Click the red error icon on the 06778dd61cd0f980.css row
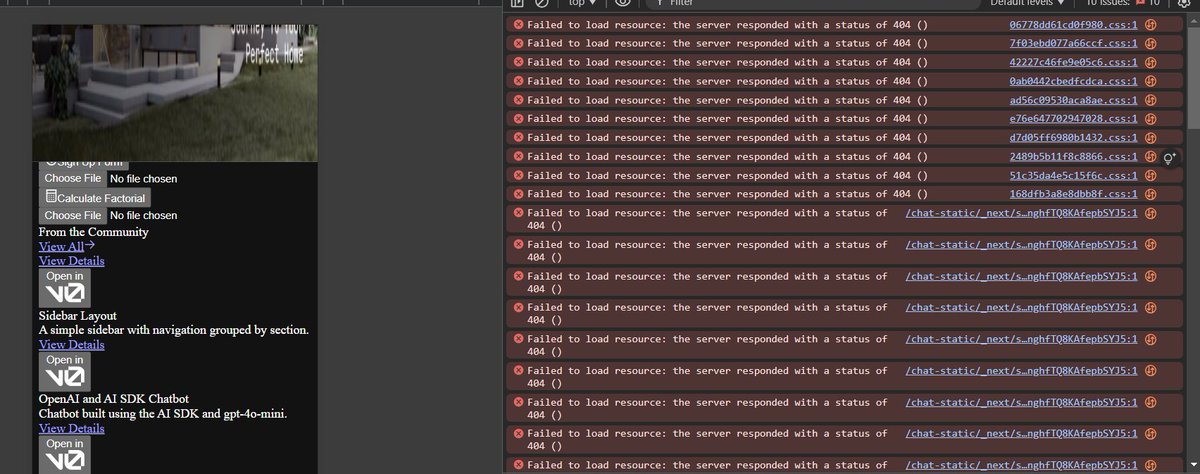This screenshot has width=1200, height=474. [518, 24]
